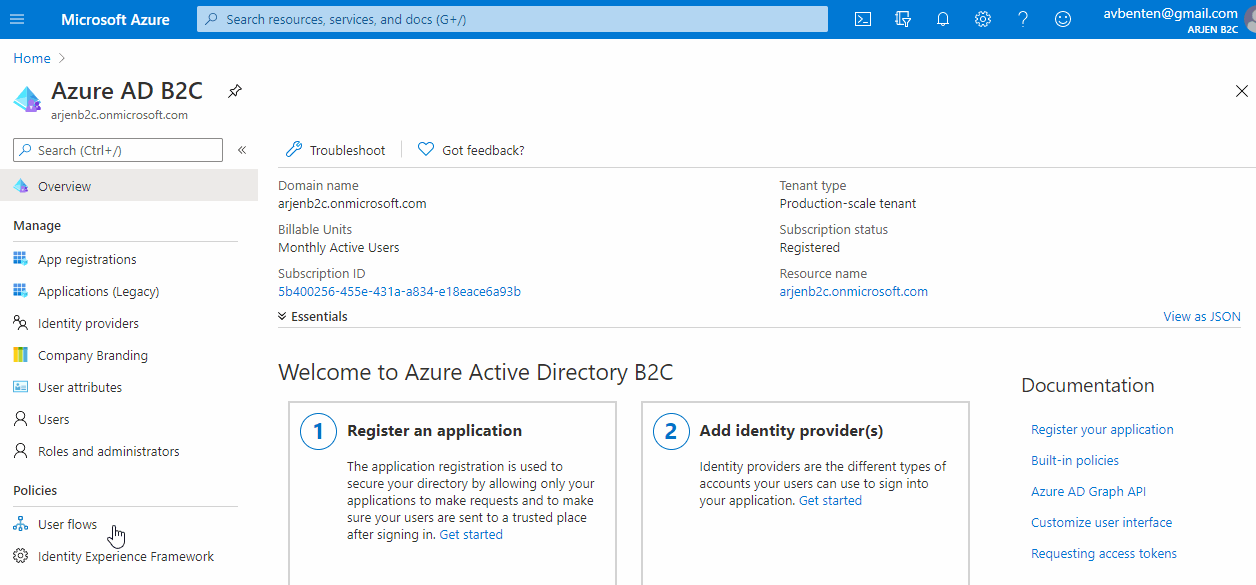
Task: Open User flows under Policies
Action: pos(67,524)
